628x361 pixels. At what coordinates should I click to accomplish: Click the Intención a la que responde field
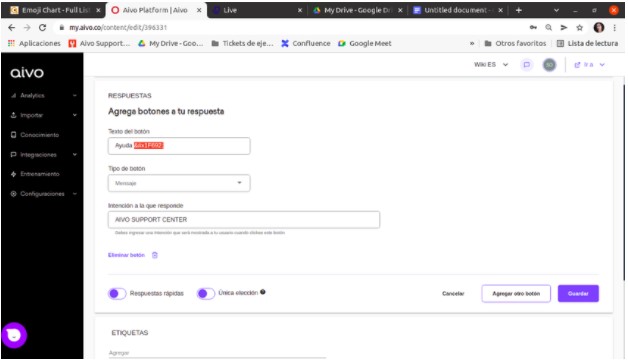244,220
